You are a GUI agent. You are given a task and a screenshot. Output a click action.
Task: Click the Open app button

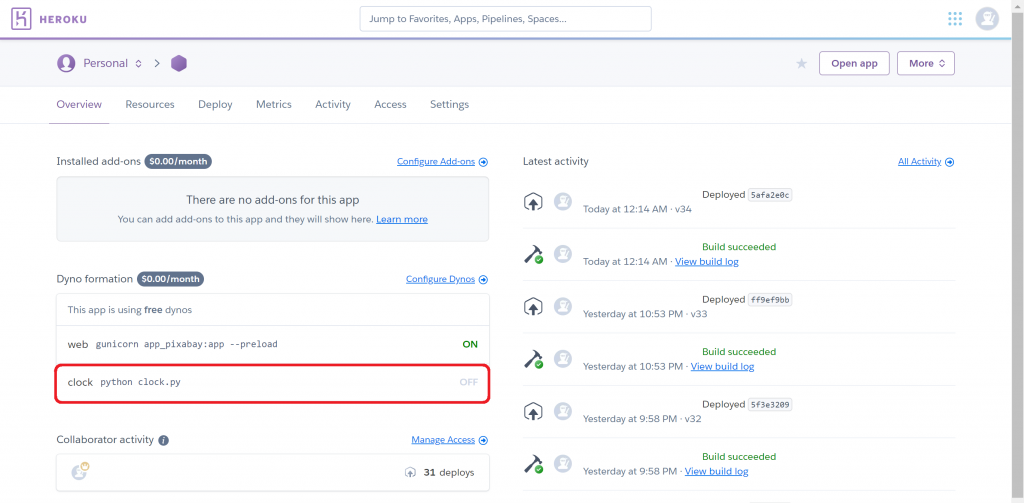[x=854, y=63]
